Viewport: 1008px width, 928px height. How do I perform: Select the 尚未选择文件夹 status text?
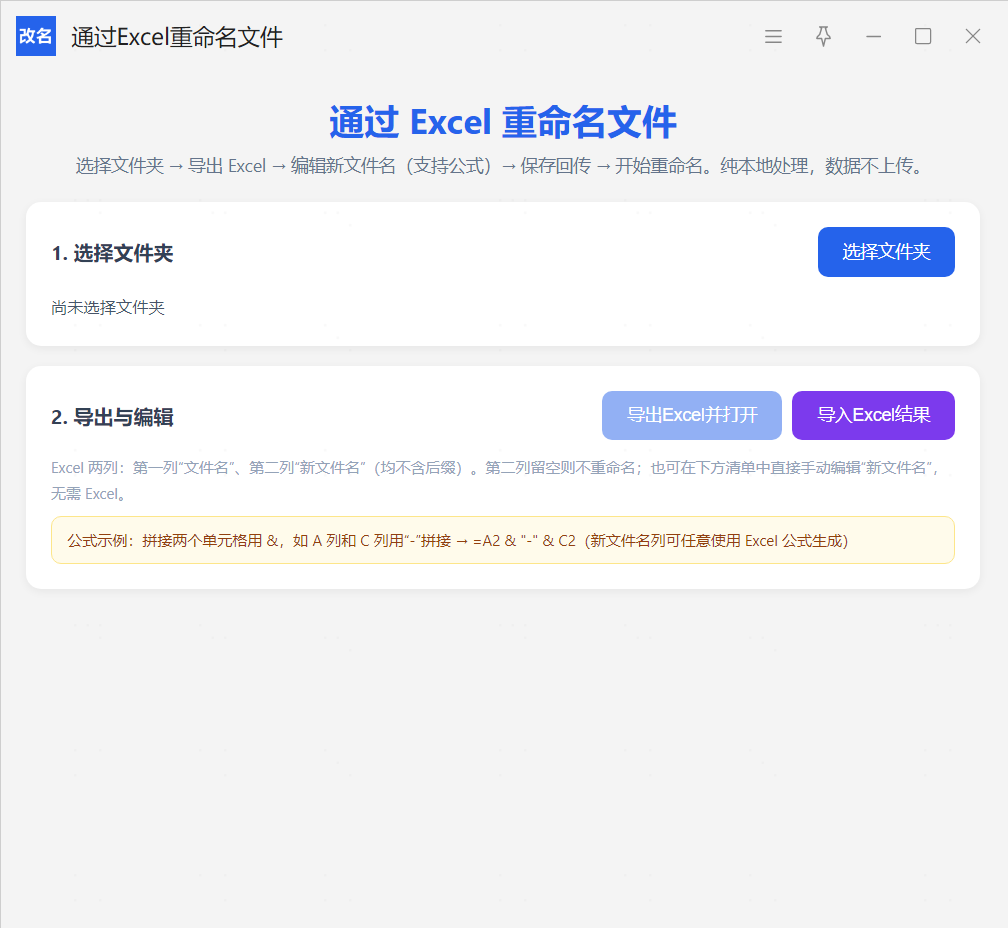(x=108, y=308)
